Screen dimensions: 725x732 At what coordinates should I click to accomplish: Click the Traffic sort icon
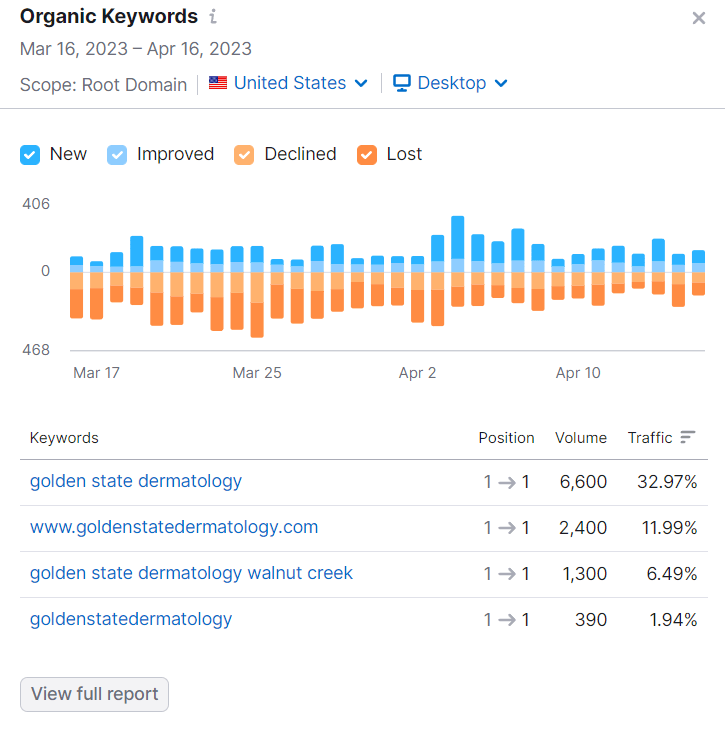pyautogui.click(x=688, y=437)
